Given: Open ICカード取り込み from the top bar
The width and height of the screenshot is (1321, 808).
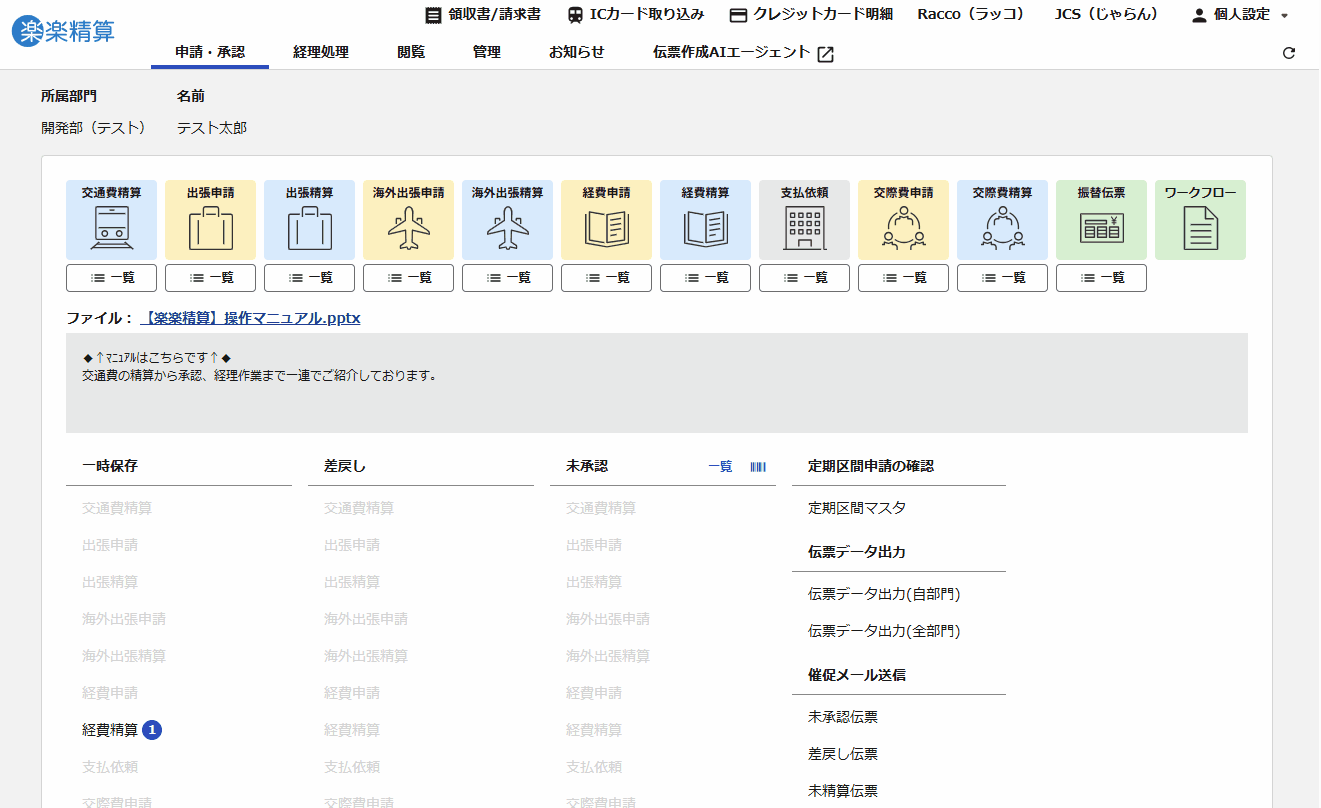Looking at the screenshot, I should 635,15.
